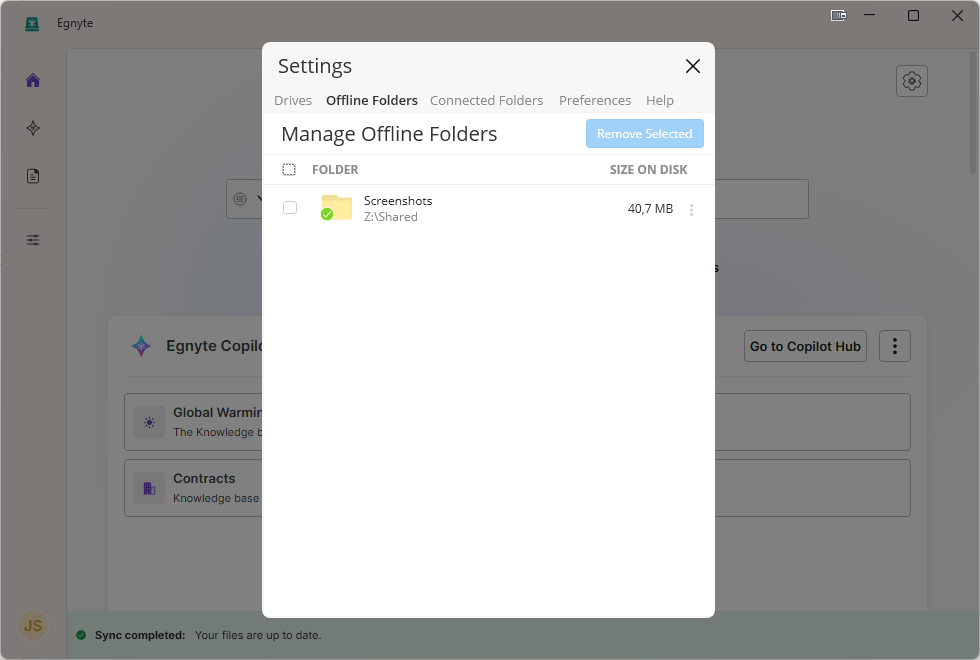Image resolution: width=980 pixels, height=660 pixels.
Task: Open the three-dot menu for Screenshots
Action: click(691, 209)
